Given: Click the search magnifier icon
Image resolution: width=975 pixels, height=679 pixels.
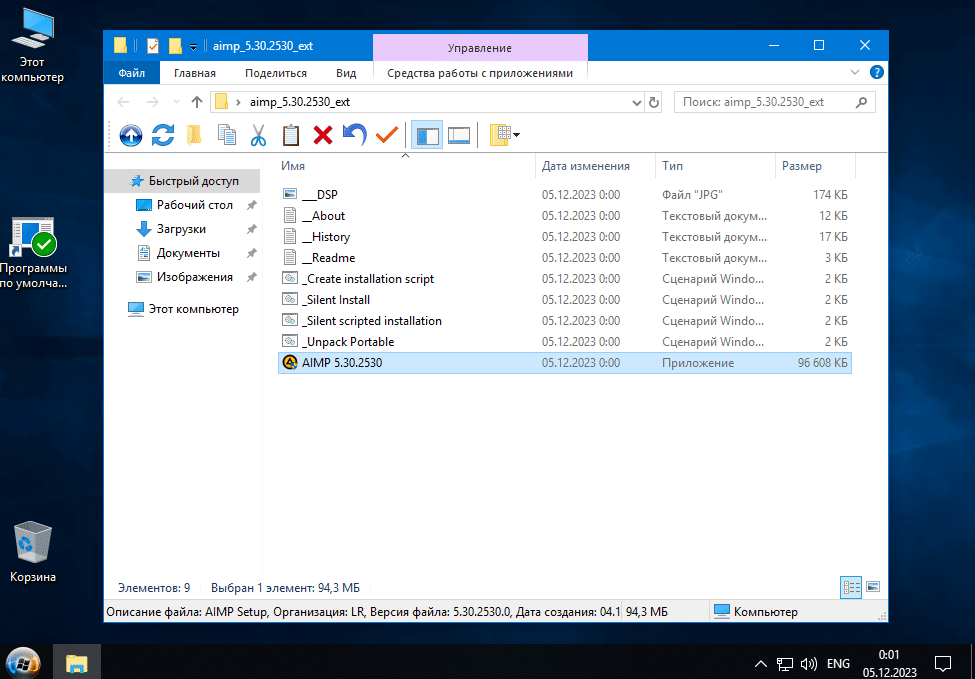Looking at the screenshot, I should [x=861, y=102].
